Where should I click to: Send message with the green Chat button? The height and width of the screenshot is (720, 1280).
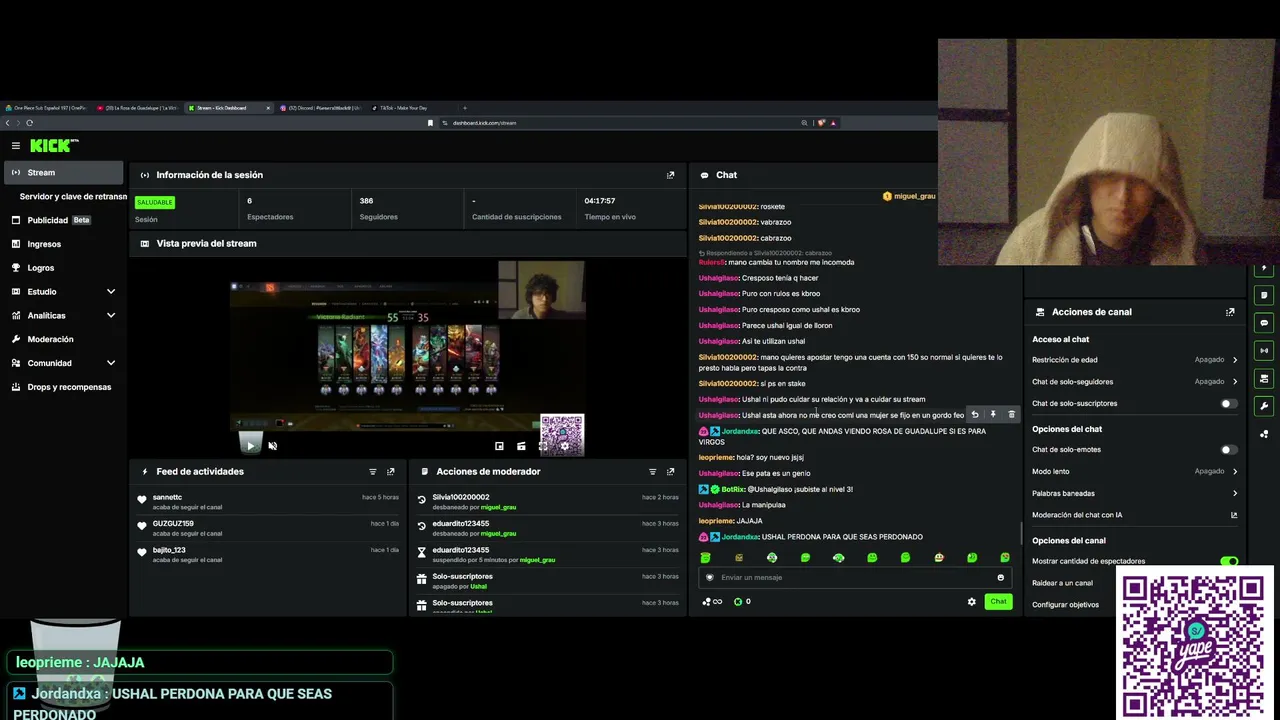click(x=998, y=602)
